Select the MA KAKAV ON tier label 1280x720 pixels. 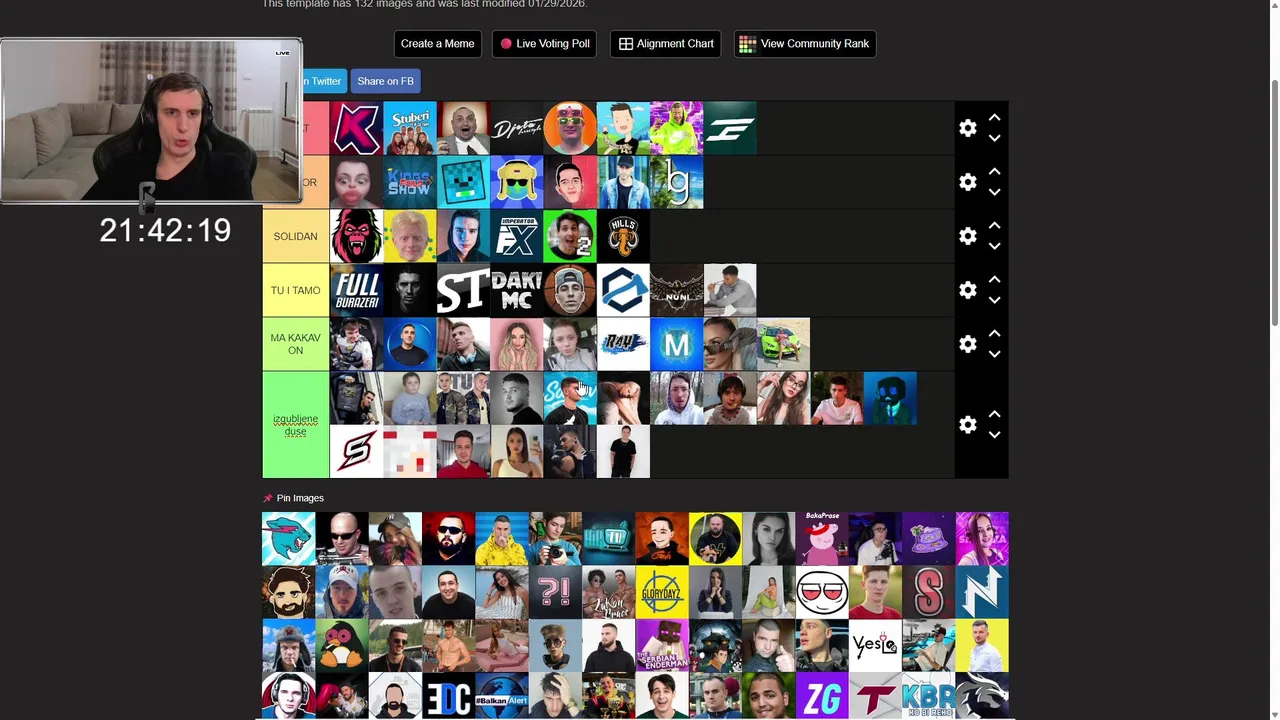pos(295,344)
